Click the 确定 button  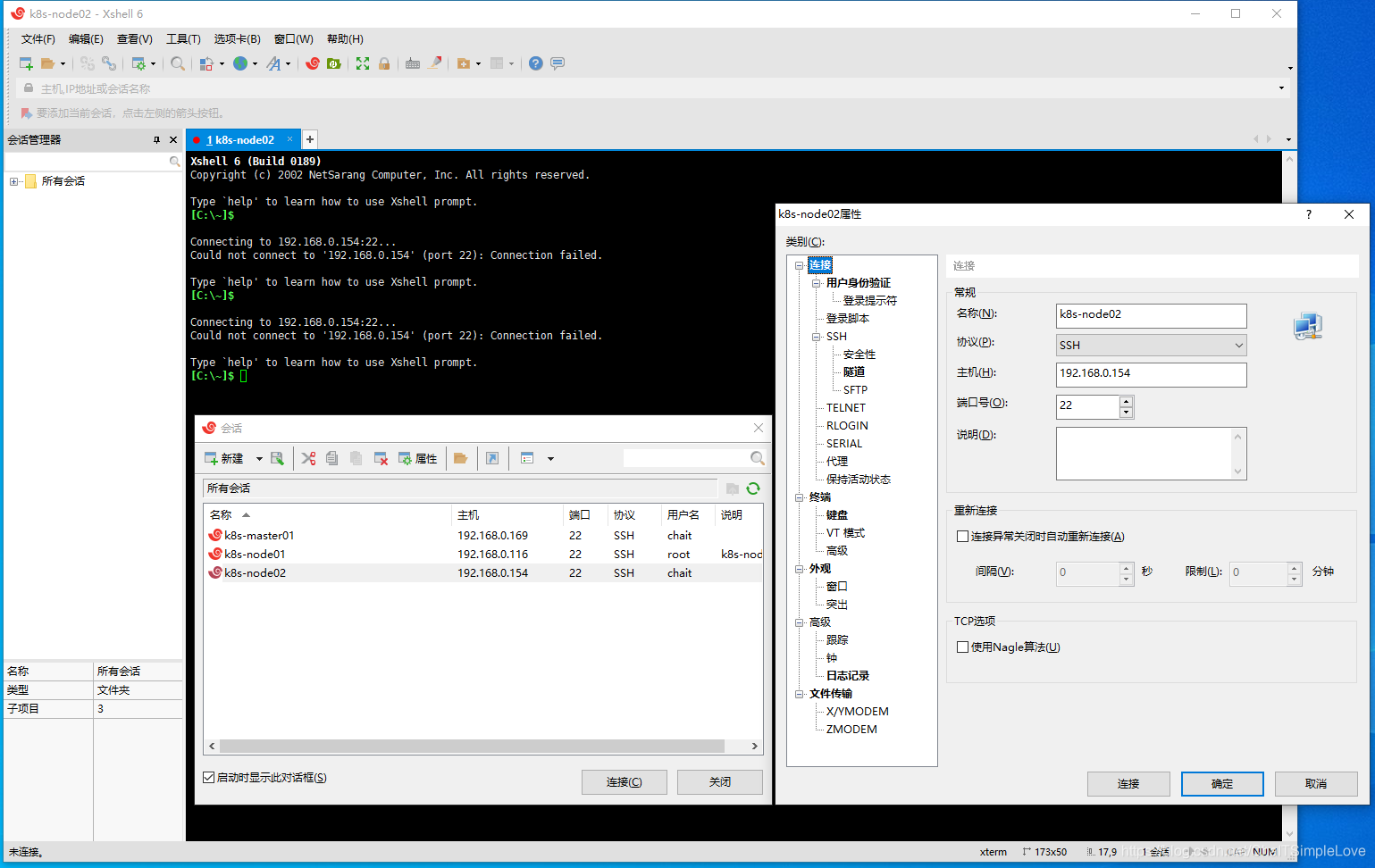1221,783
